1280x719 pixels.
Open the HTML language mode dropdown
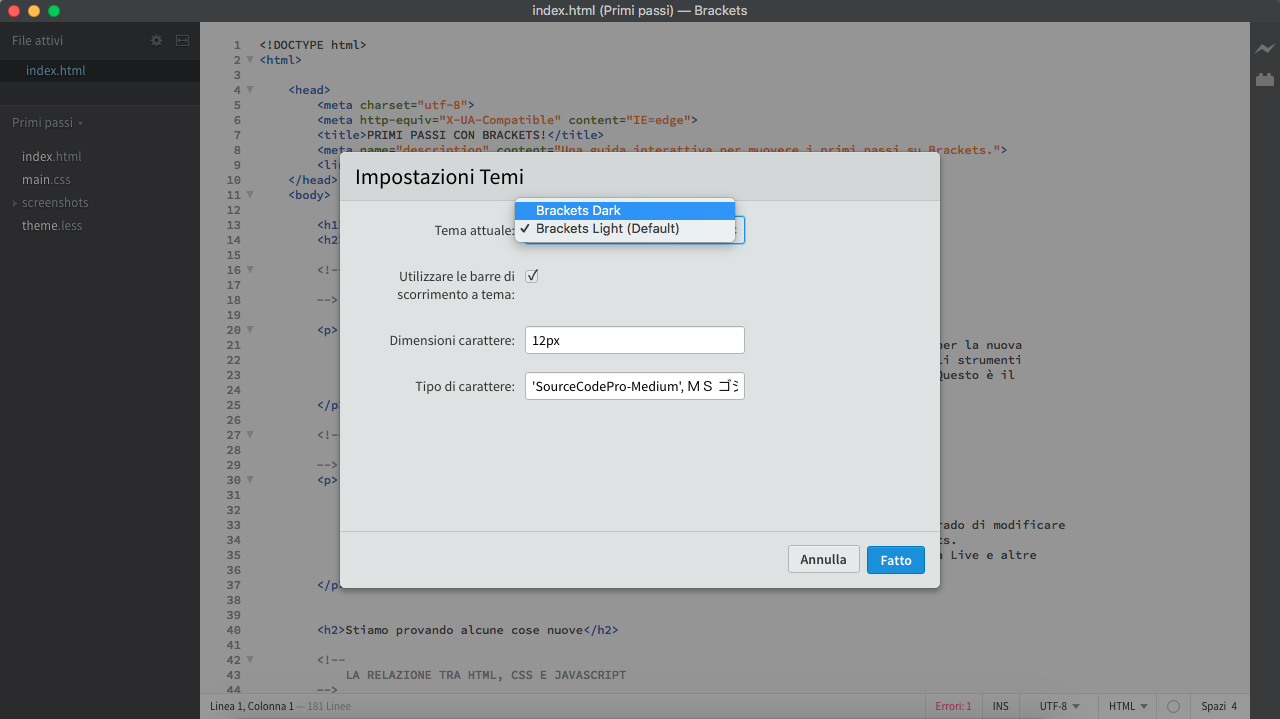[1127, 706]
